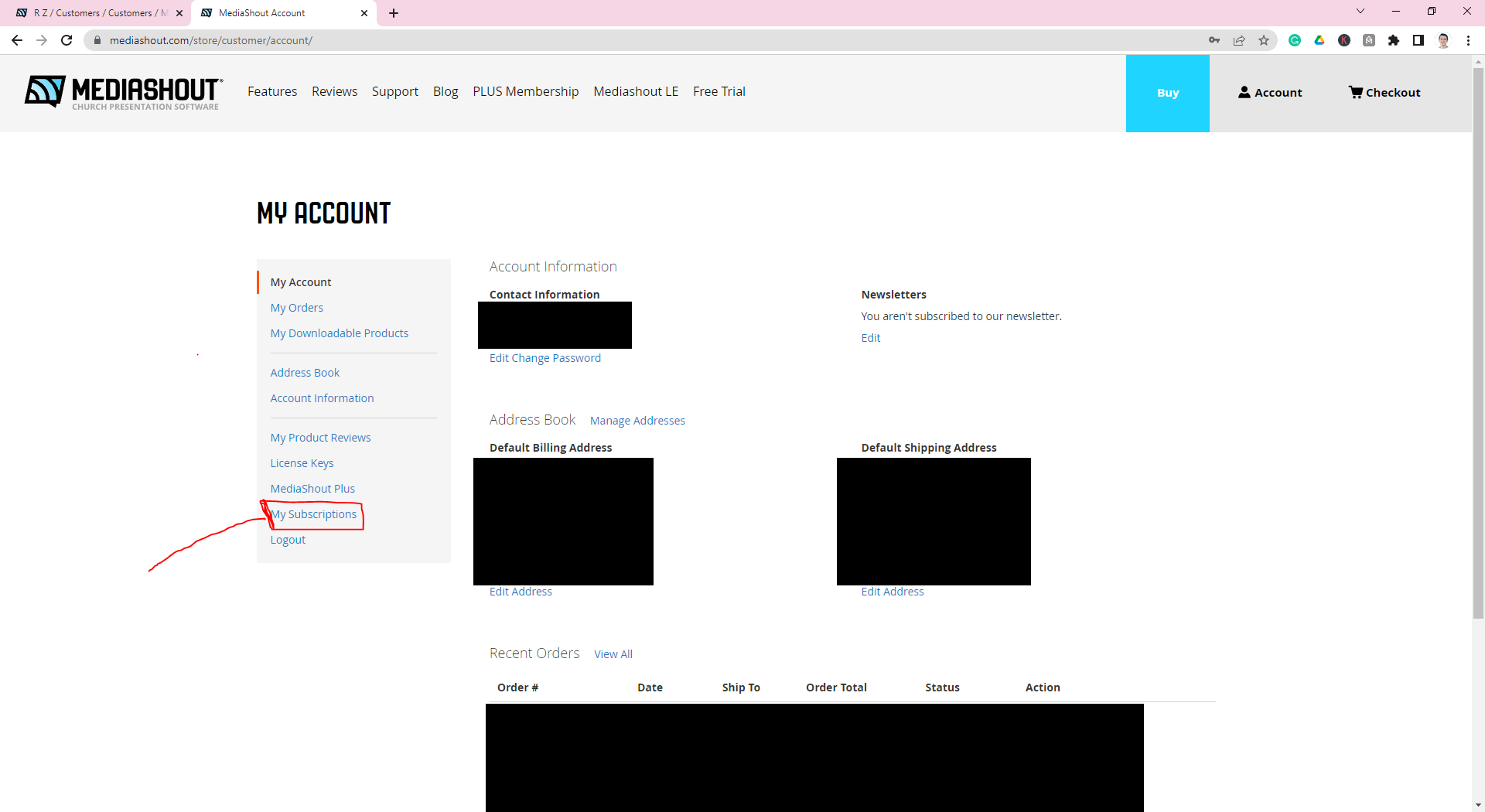Viewport: 1485px width, 812px height.
Task: Click the Order # column header
Action: coord(517,687)
